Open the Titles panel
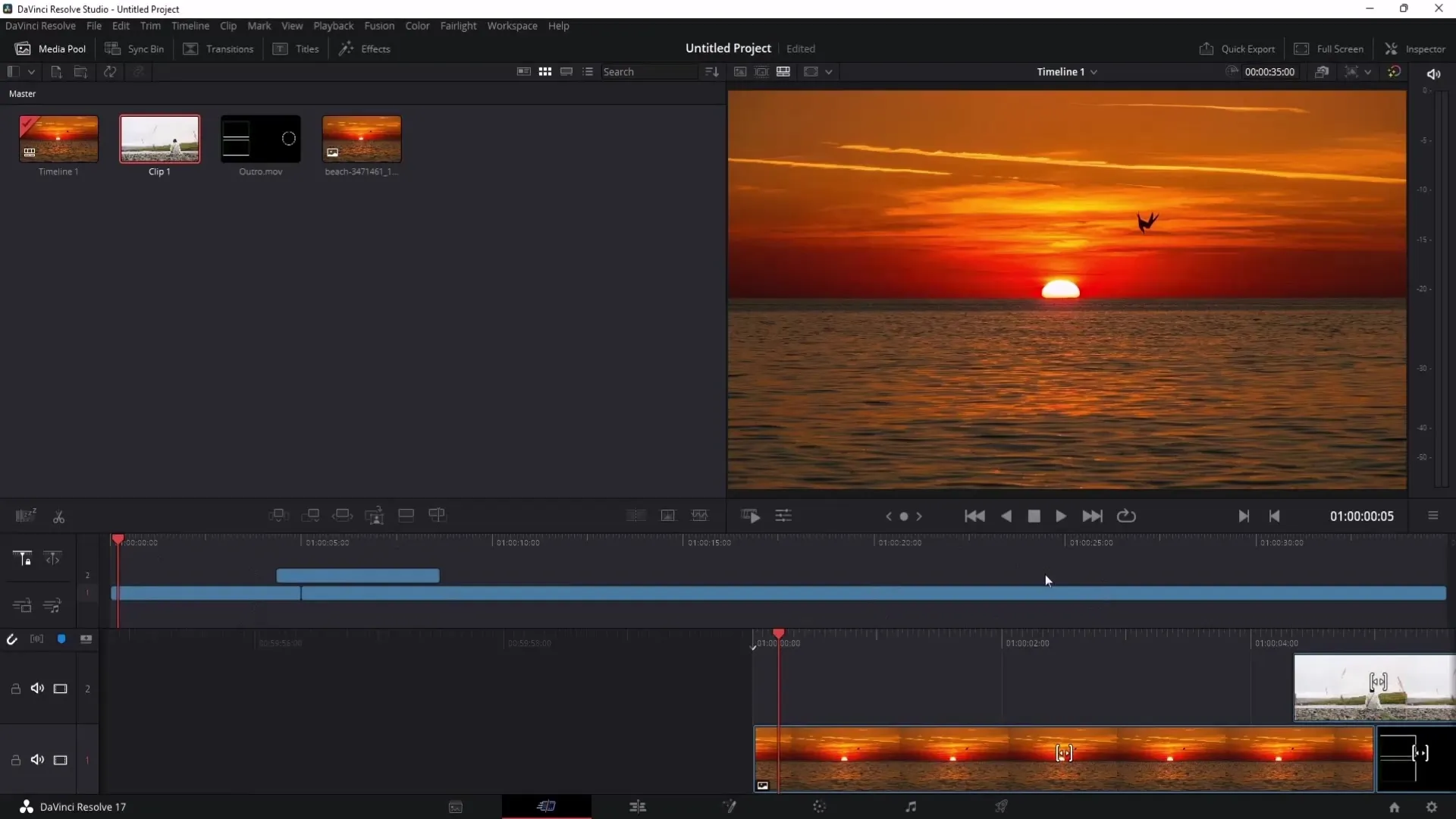Viewport: 1456px width, 819px height. pos(297,49)
